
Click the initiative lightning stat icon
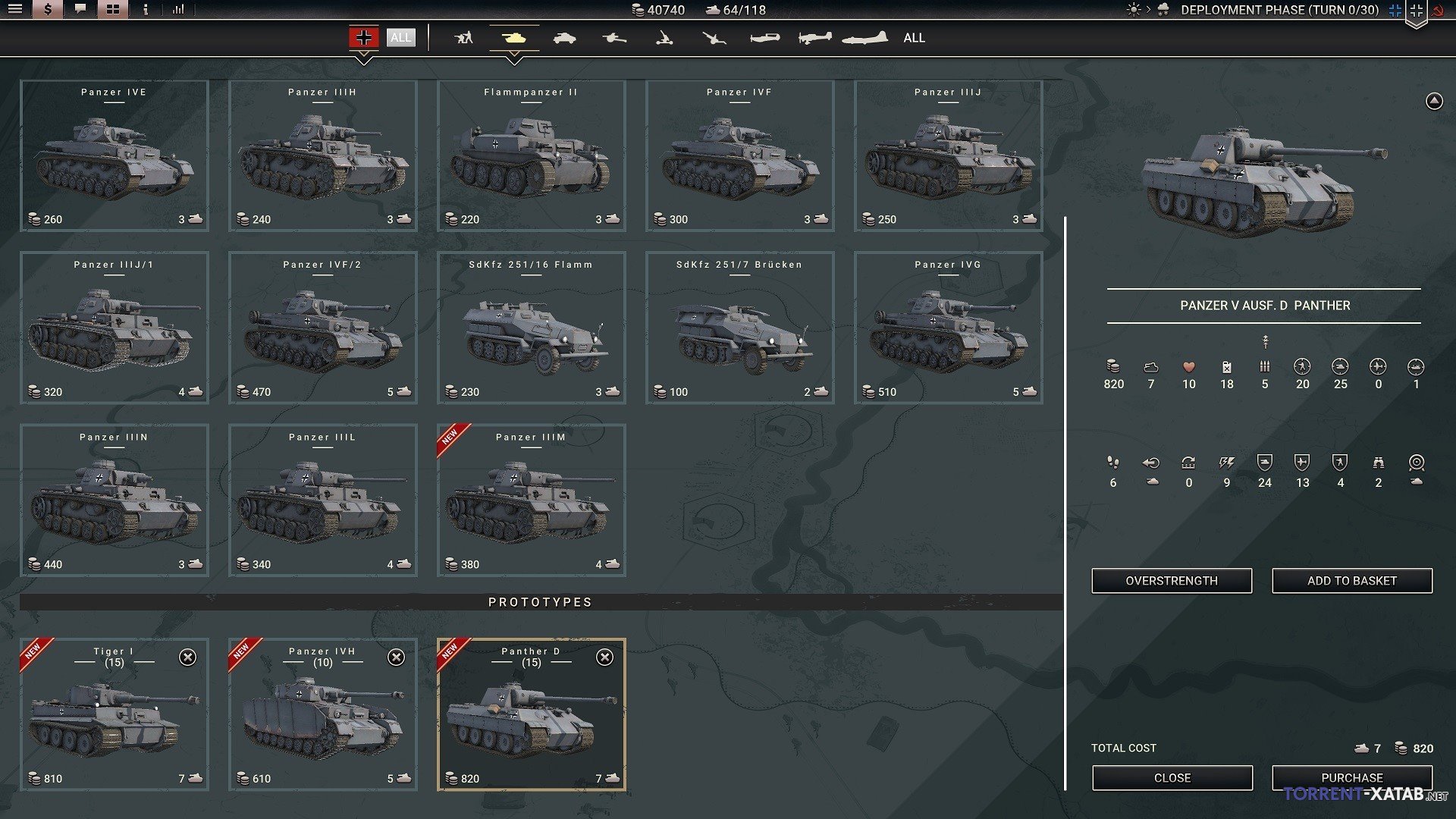1226,462
